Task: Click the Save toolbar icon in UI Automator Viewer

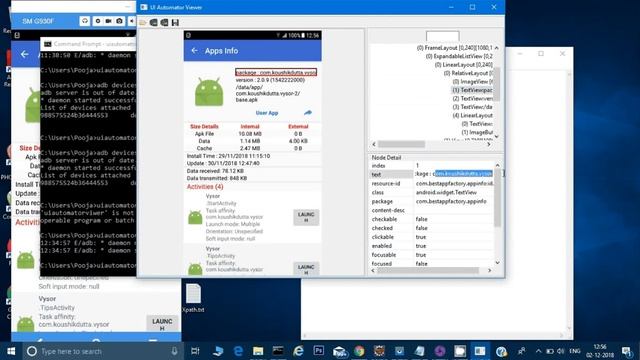Action: [175, 22]
